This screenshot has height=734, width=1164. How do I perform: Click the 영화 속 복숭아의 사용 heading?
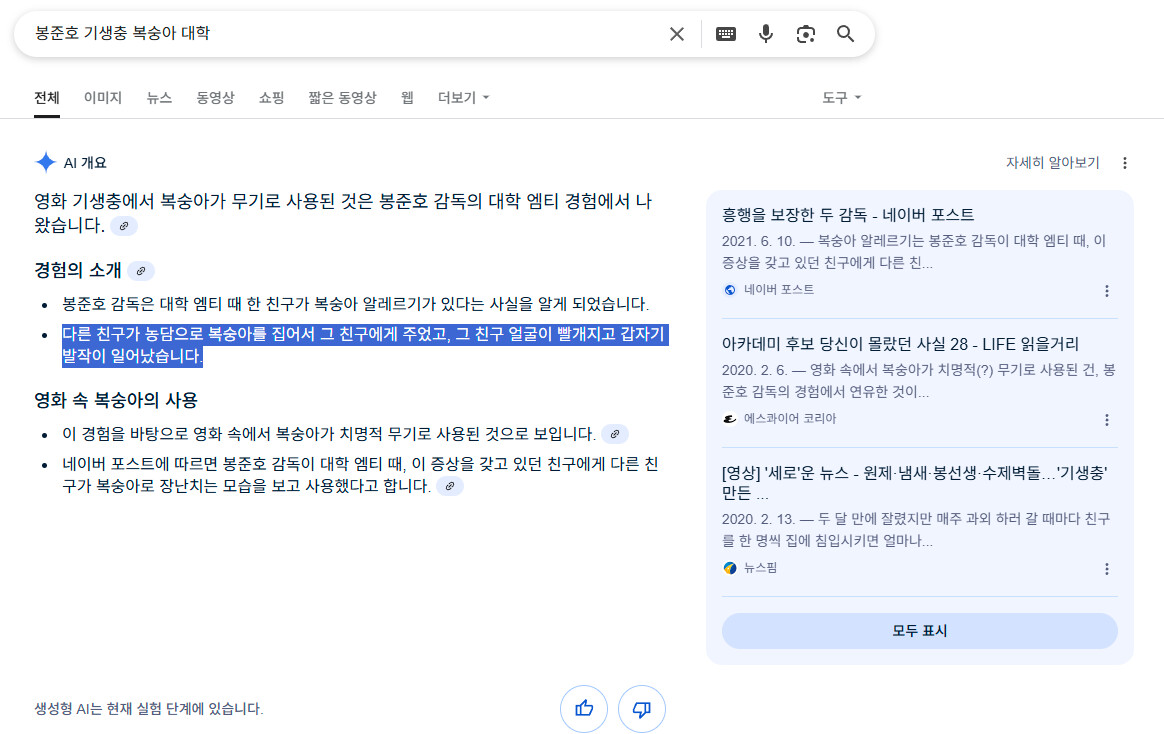tap(116, 401)
